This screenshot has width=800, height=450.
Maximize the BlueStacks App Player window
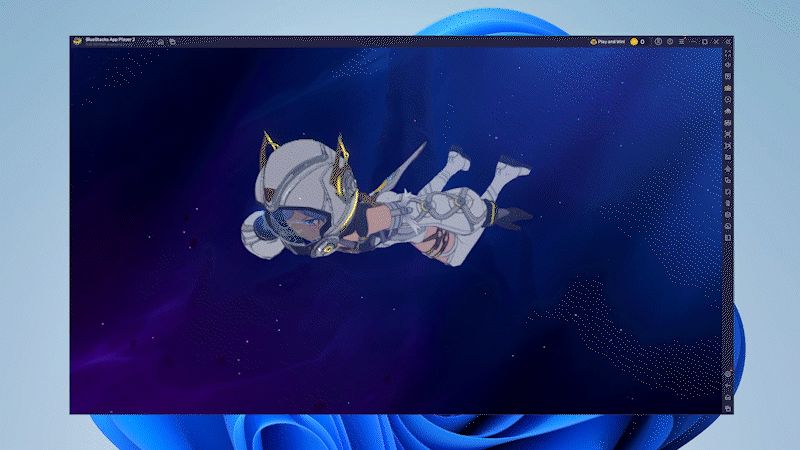(704, 42)
